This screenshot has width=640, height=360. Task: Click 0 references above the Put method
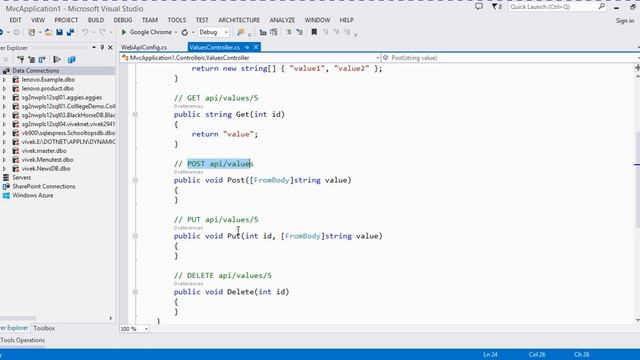pyautogui.click(x=188, y=228)
